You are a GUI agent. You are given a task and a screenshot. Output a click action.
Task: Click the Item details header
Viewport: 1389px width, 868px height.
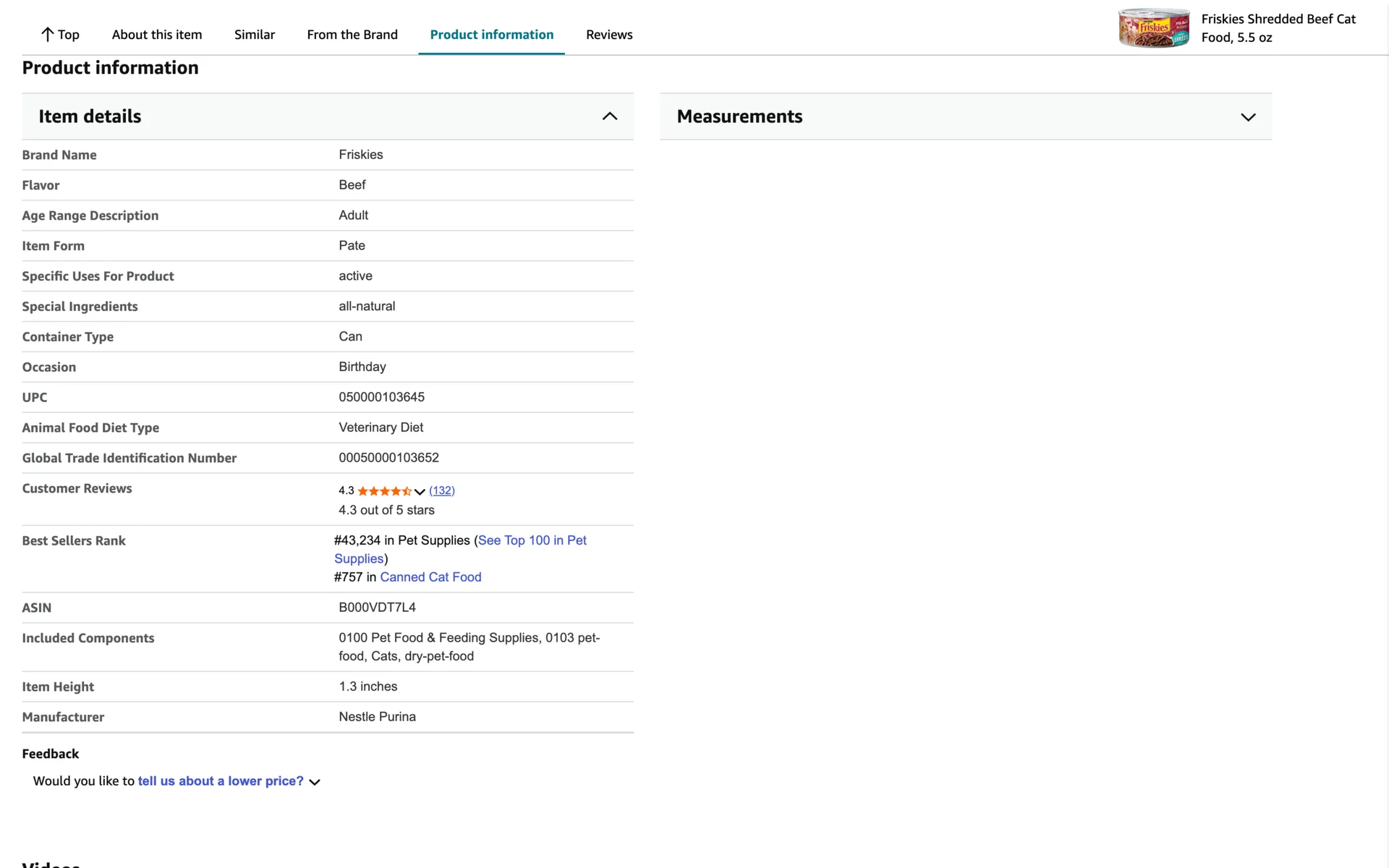(x=90, y=116)
